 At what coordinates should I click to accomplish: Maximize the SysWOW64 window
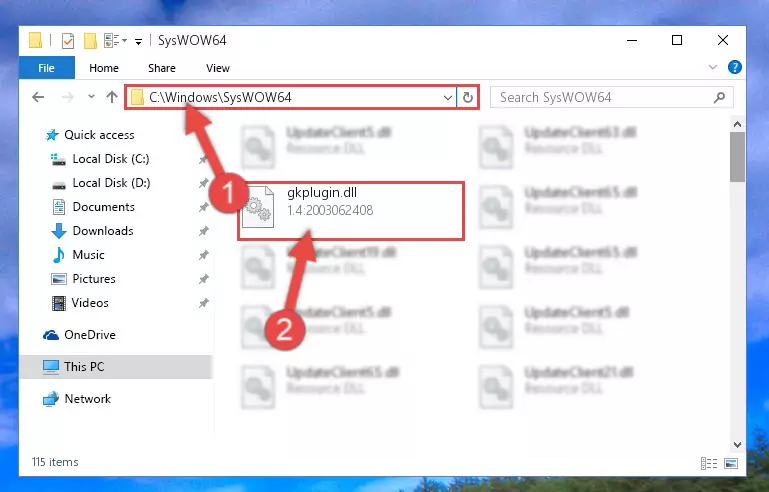[x=677, y=40]
